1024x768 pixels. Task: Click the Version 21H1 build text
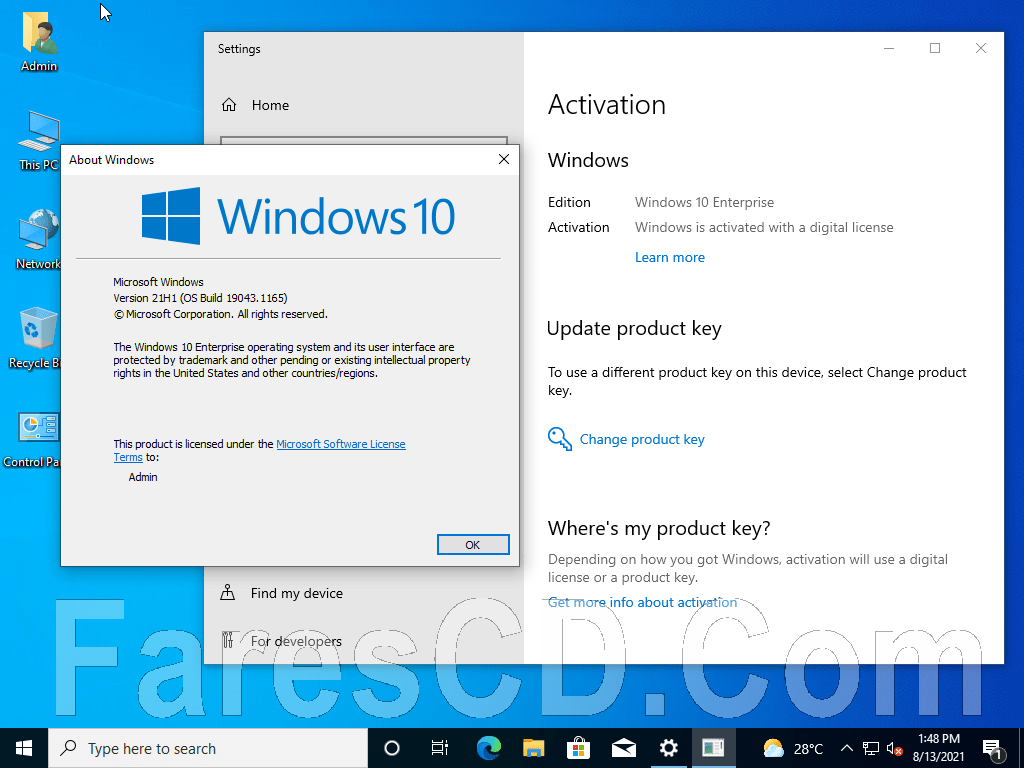(200, 298)
